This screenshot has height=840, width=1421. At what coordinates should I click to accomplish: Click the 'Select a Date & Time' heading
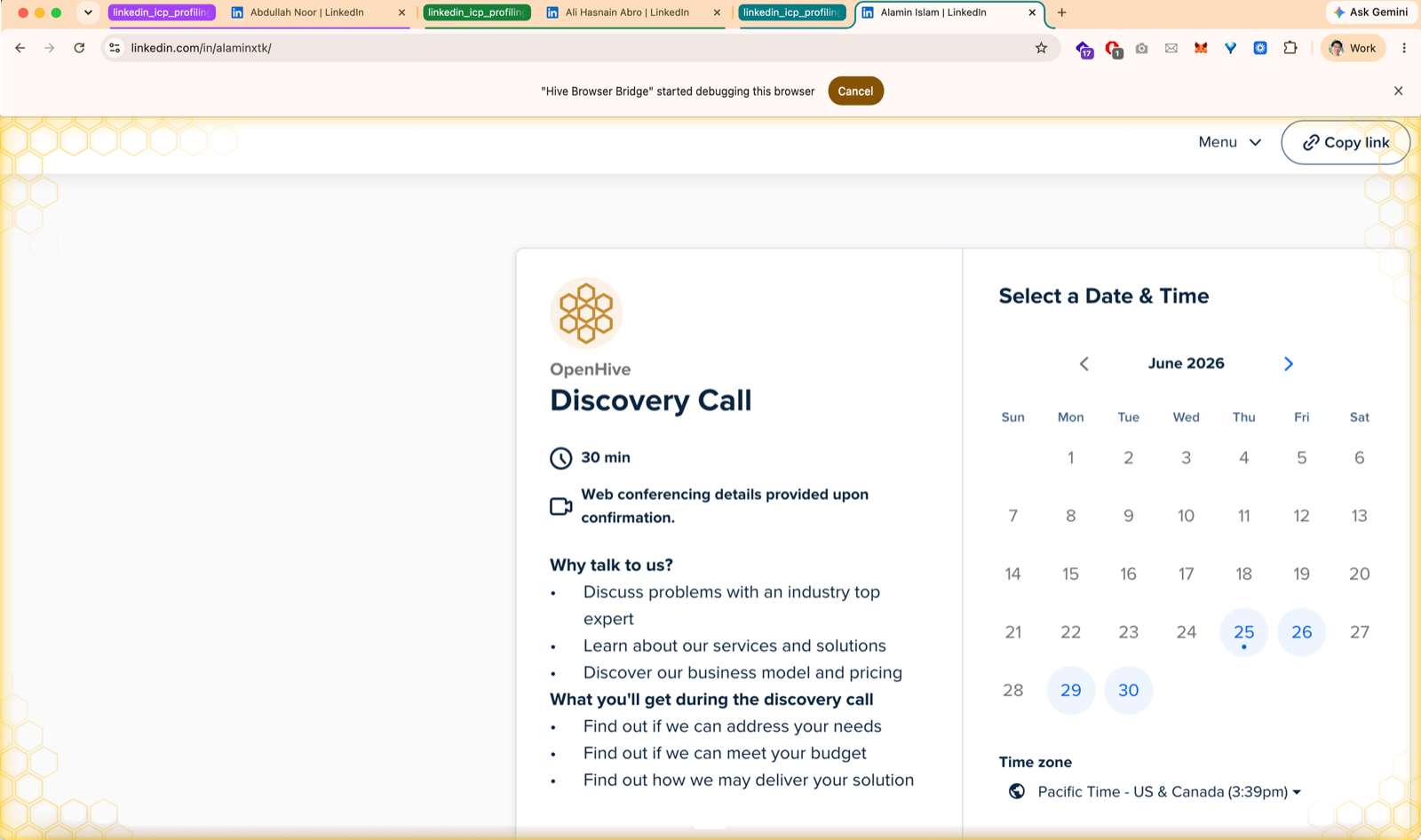click(x=1103, y=296)
